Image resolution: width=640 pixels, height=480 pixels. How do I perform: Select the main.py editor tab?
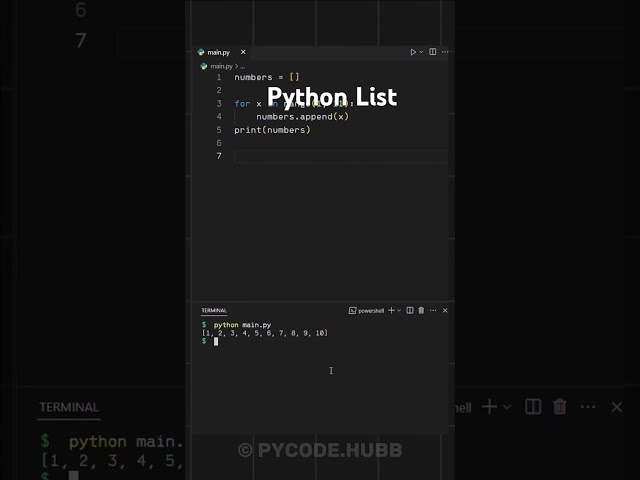tap(219, 52)
